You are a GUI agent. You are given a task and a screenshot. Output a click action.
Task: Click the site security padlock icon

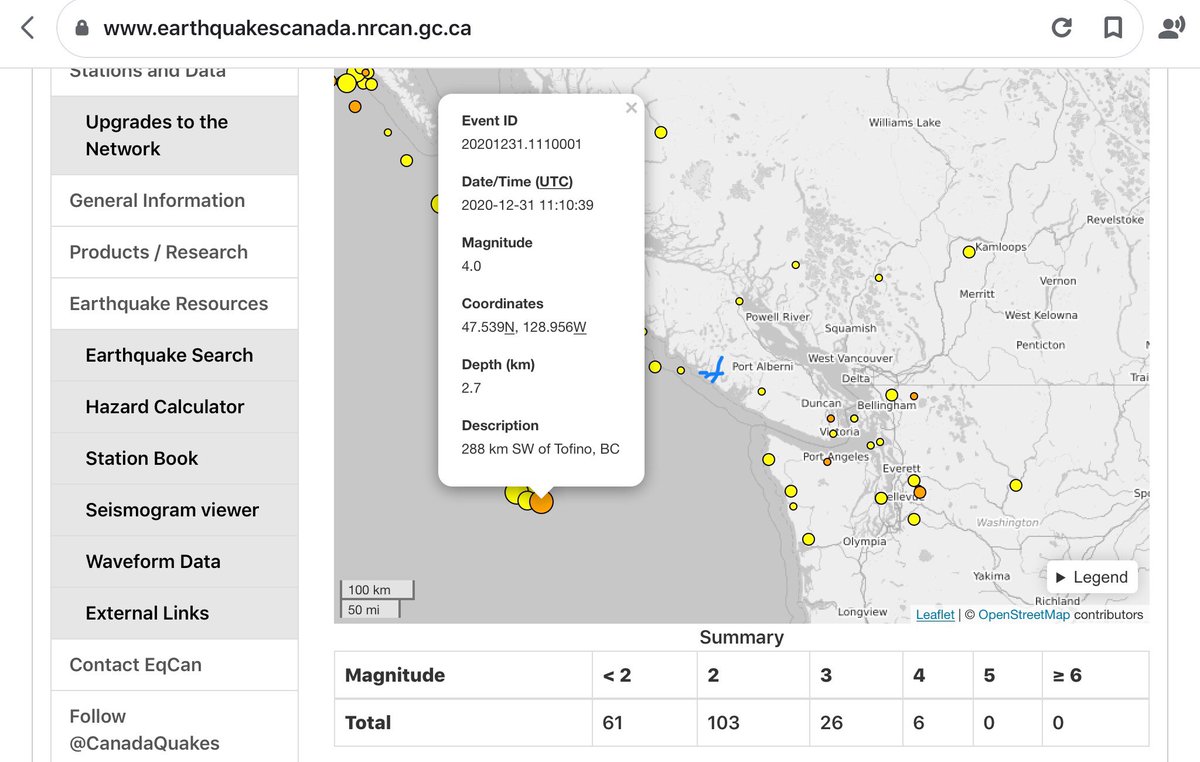(x=80, y=27)
